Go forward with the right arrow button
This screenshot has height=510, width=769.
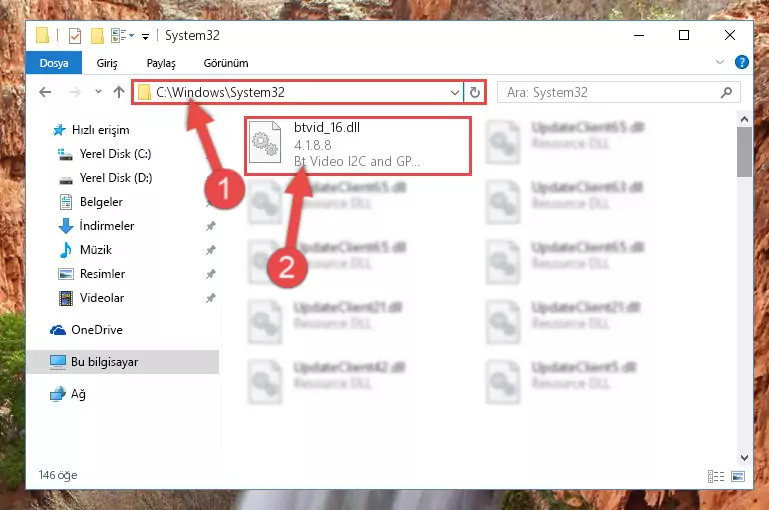[75, 92]
